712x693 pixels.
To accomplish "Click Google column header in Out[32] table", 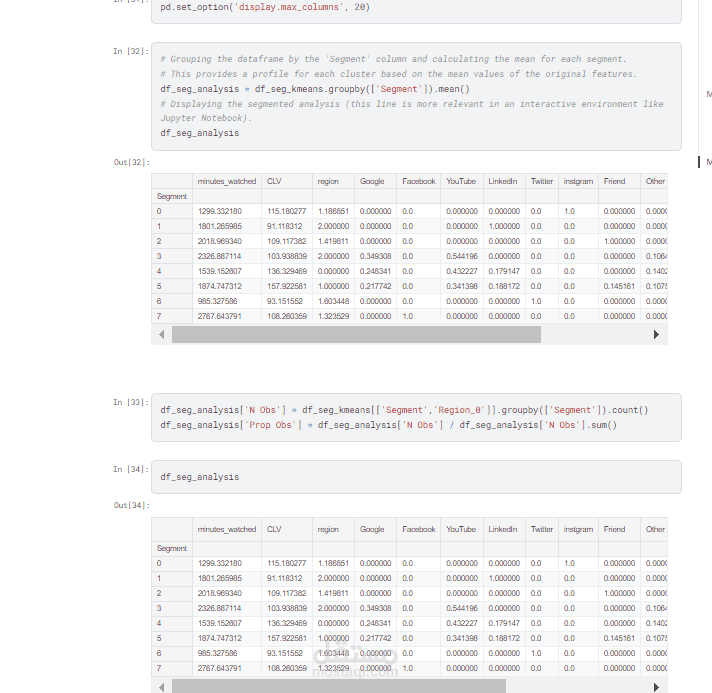I will point(372,181).
